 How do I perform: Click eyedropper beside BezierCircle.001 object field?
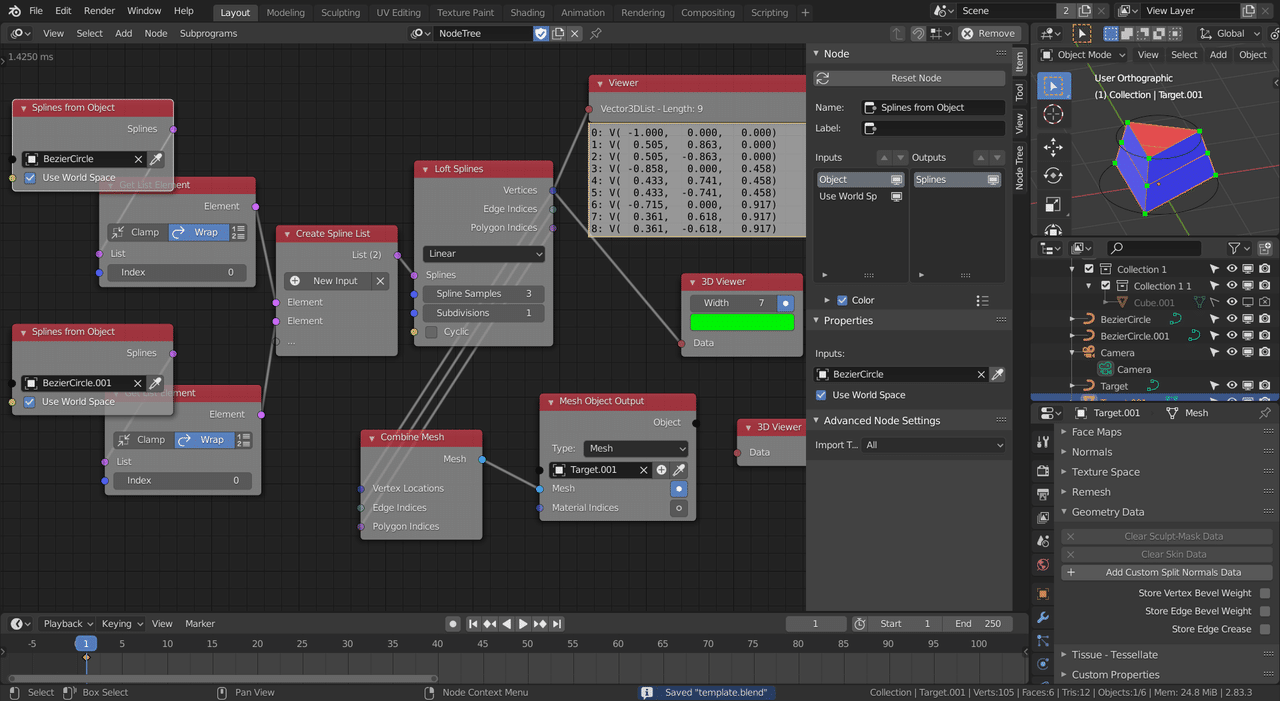tap(156, 383)
